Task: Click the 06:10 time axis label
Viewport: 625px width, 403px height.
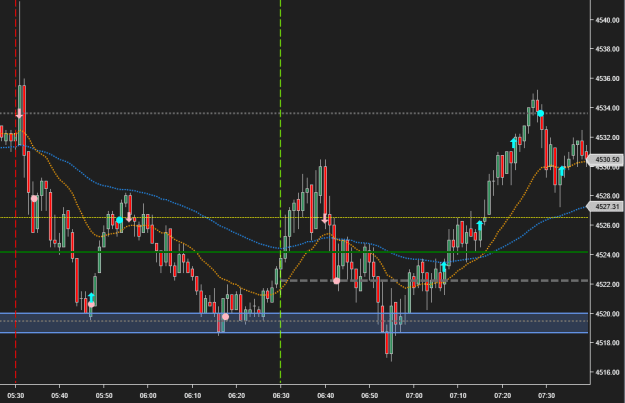Action: [x=193, y=396]
